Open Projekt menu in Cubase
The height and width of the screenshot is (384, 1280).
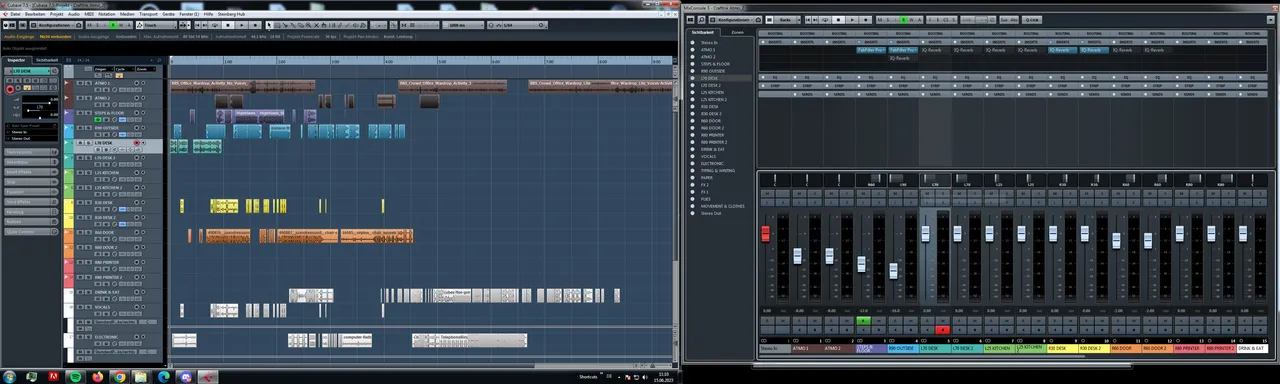[x=56, y=14]
